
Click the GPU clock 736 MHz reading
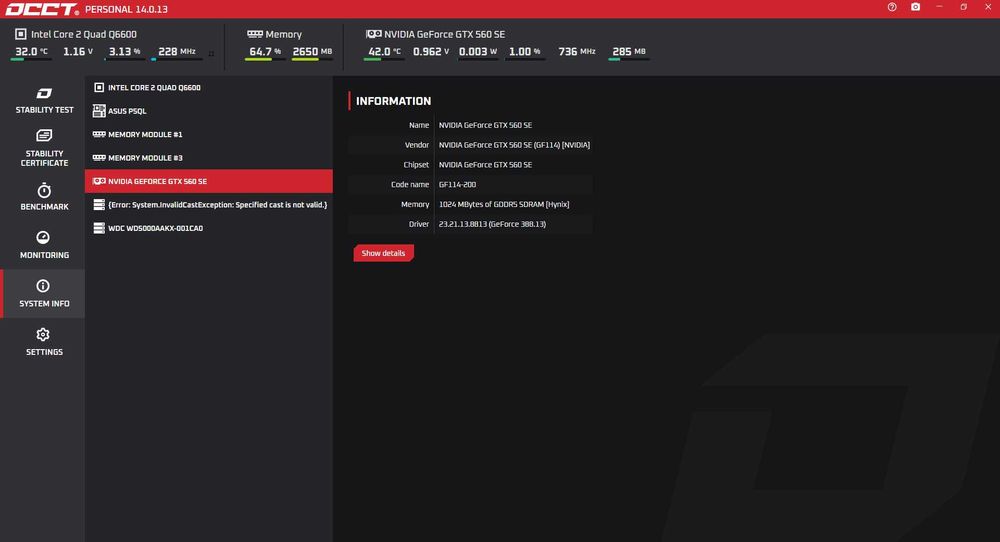coord(577,52)
